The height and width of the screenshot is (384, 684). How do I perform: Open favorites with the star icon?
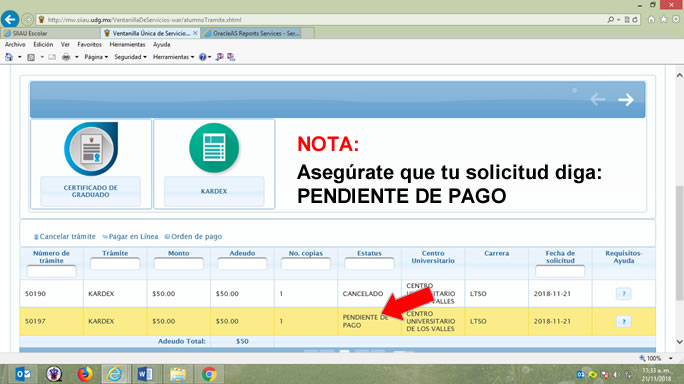click(663, 20)
